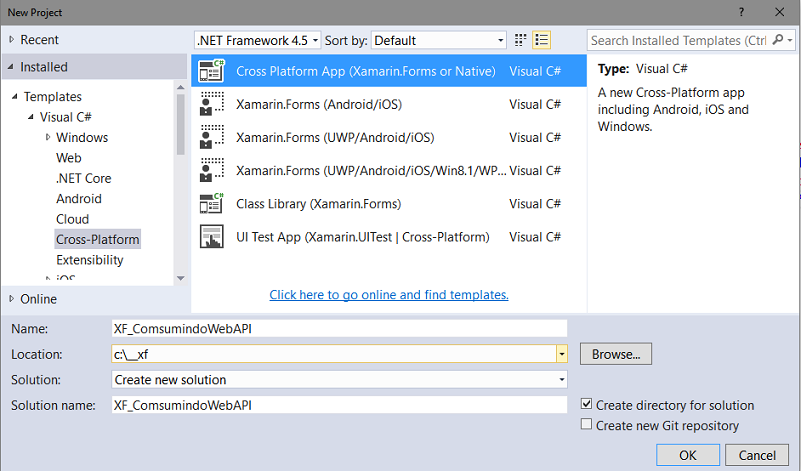Viewport: 801px width, 471px height.
Task: Click the search magnifier icon
Action: click(x=778, y=40)
